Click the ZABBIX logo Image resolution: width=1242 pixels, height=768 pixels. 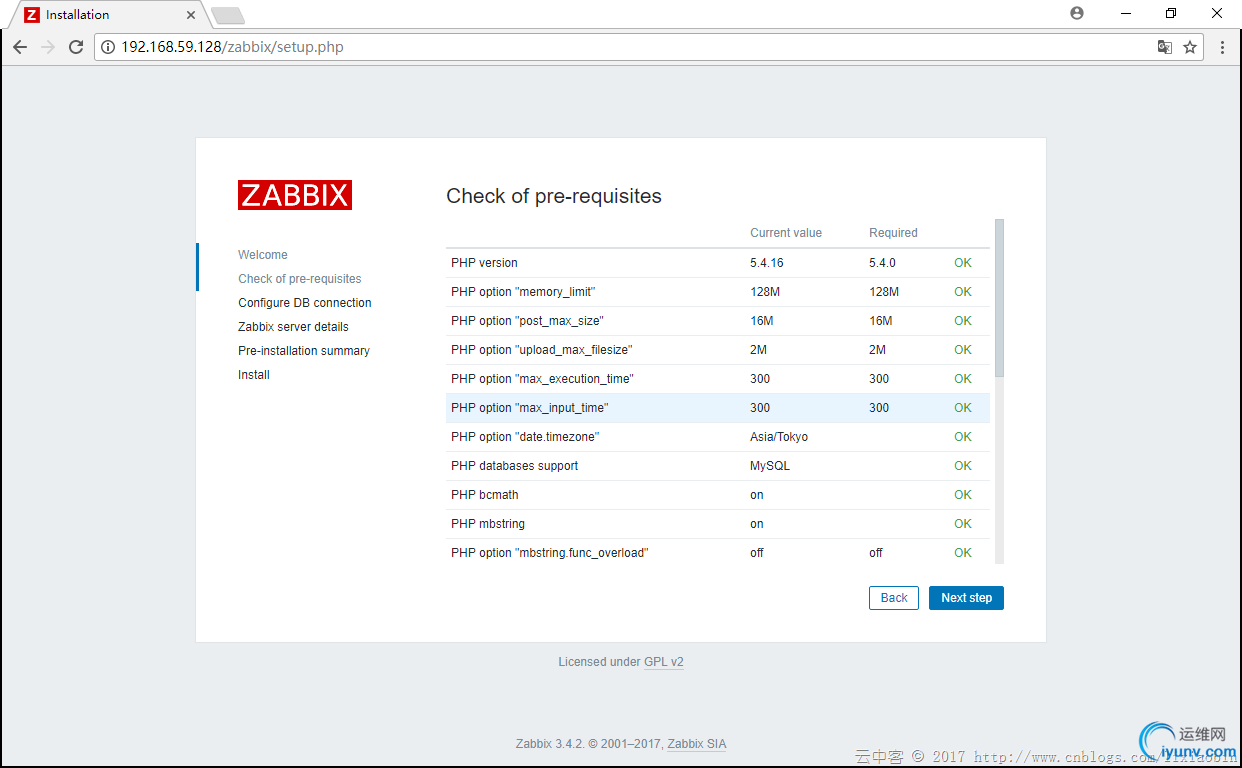pyautogui.click(x=295, y=195)
